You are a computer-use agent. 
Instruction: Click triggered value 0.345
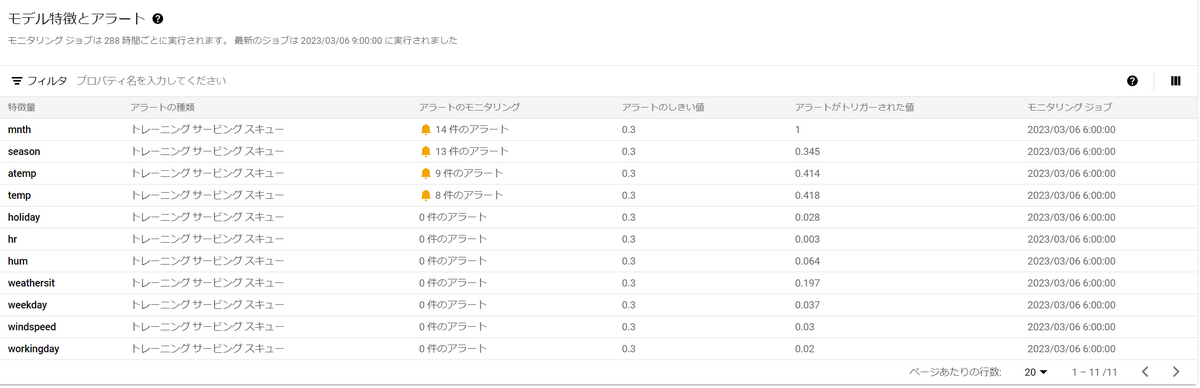pos(808,152)
